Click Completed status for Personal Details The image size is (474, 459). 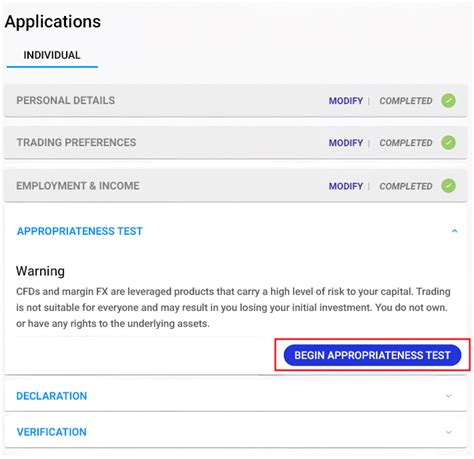pos(406,101)
